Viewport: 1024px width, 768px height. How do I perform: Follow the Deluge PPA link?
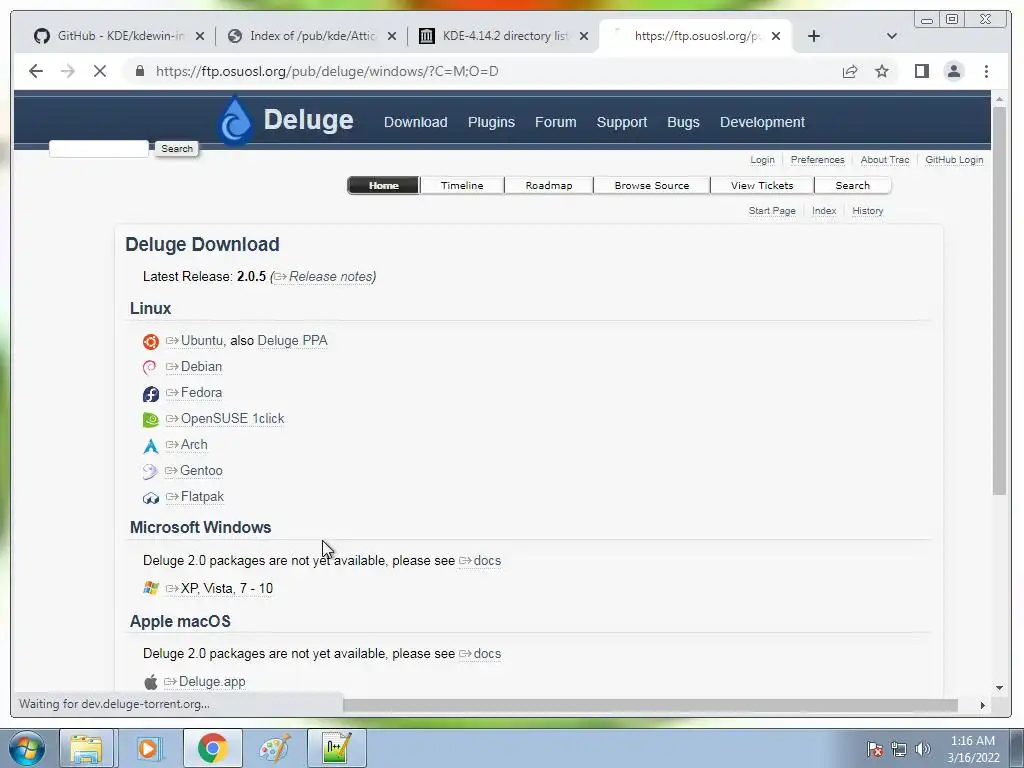pyautogui.click(x=293, y=341)
